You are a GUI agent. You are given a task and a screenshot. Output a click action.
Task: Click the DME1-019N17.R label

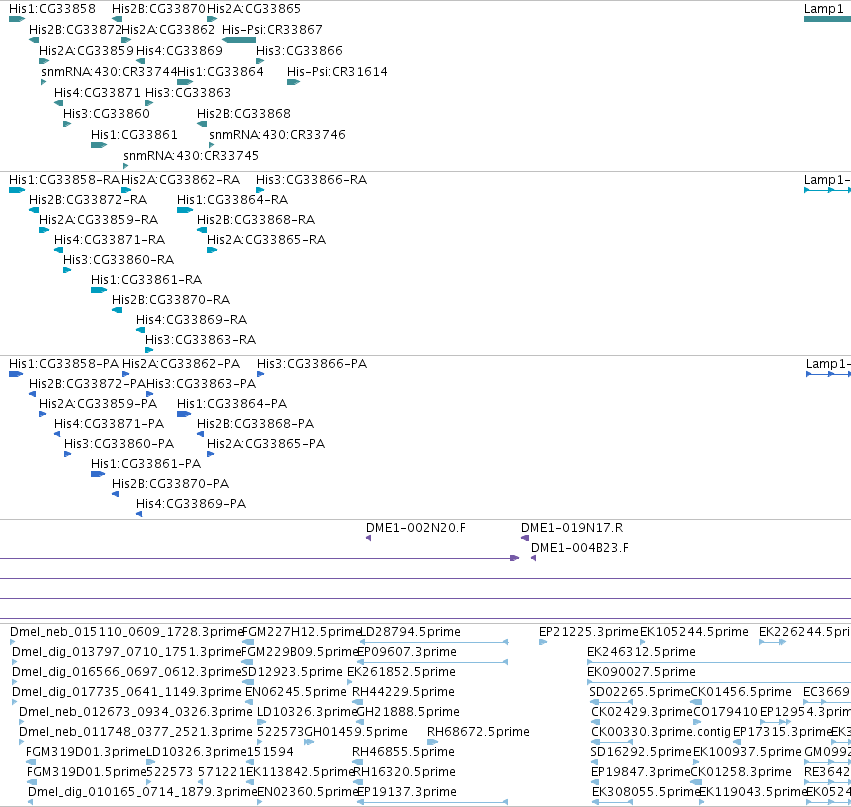point(572,528)
